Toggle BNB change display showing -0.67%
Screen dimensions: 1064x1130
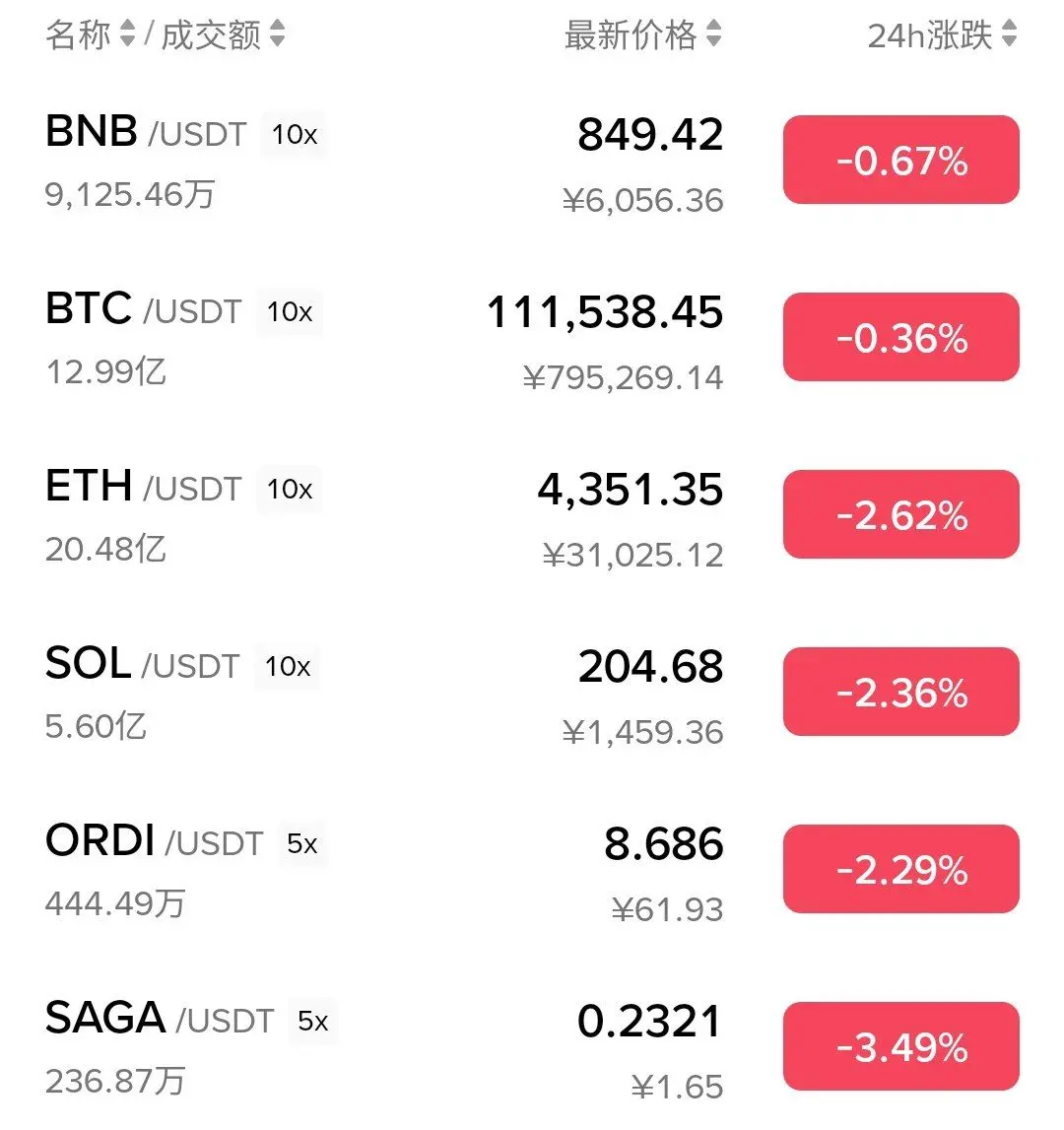click(x=901, y=160)
